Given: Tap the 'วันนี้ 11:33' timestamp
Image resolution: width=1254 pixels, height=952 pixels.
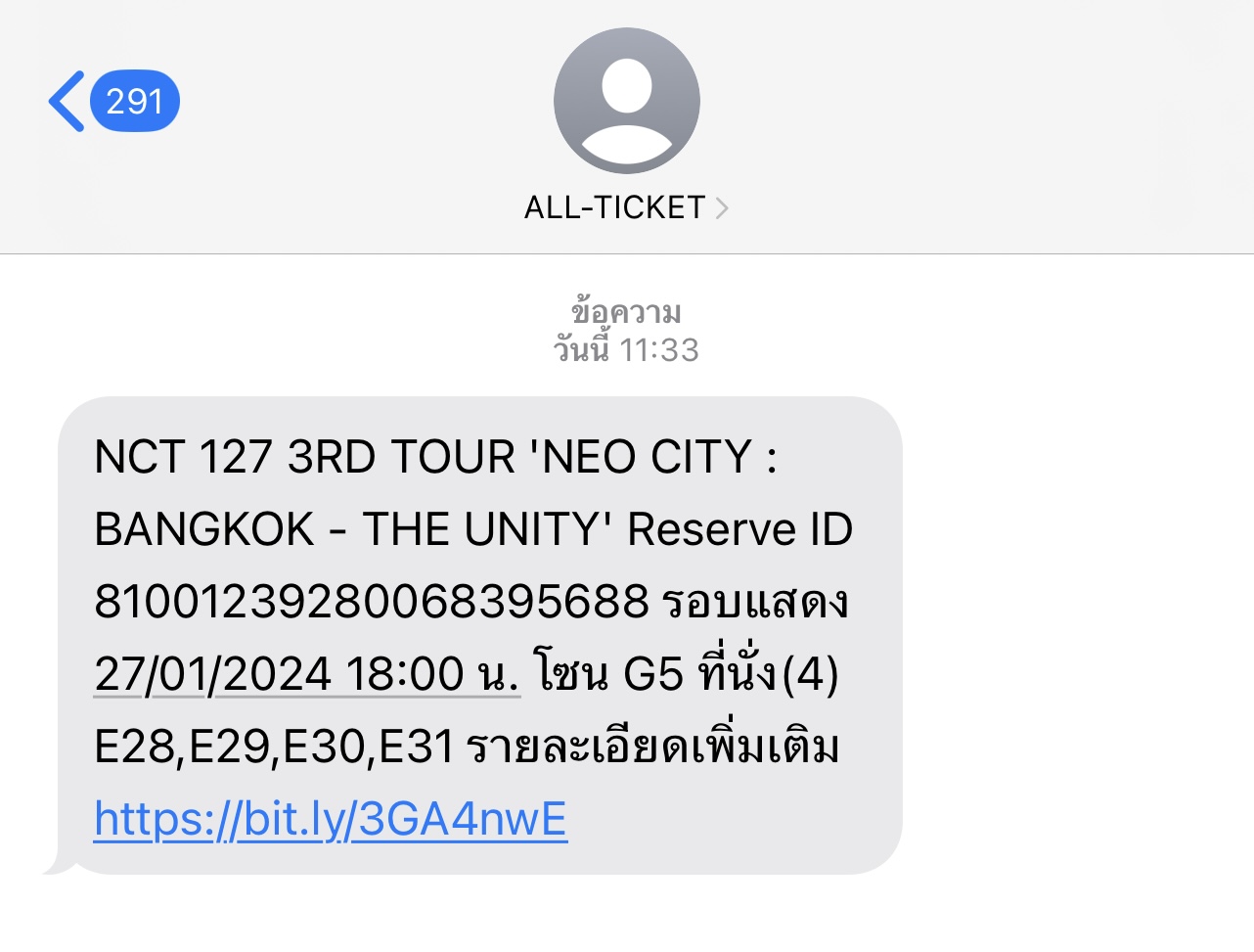Looking at the screenshot, I should (x=626, y=349).
